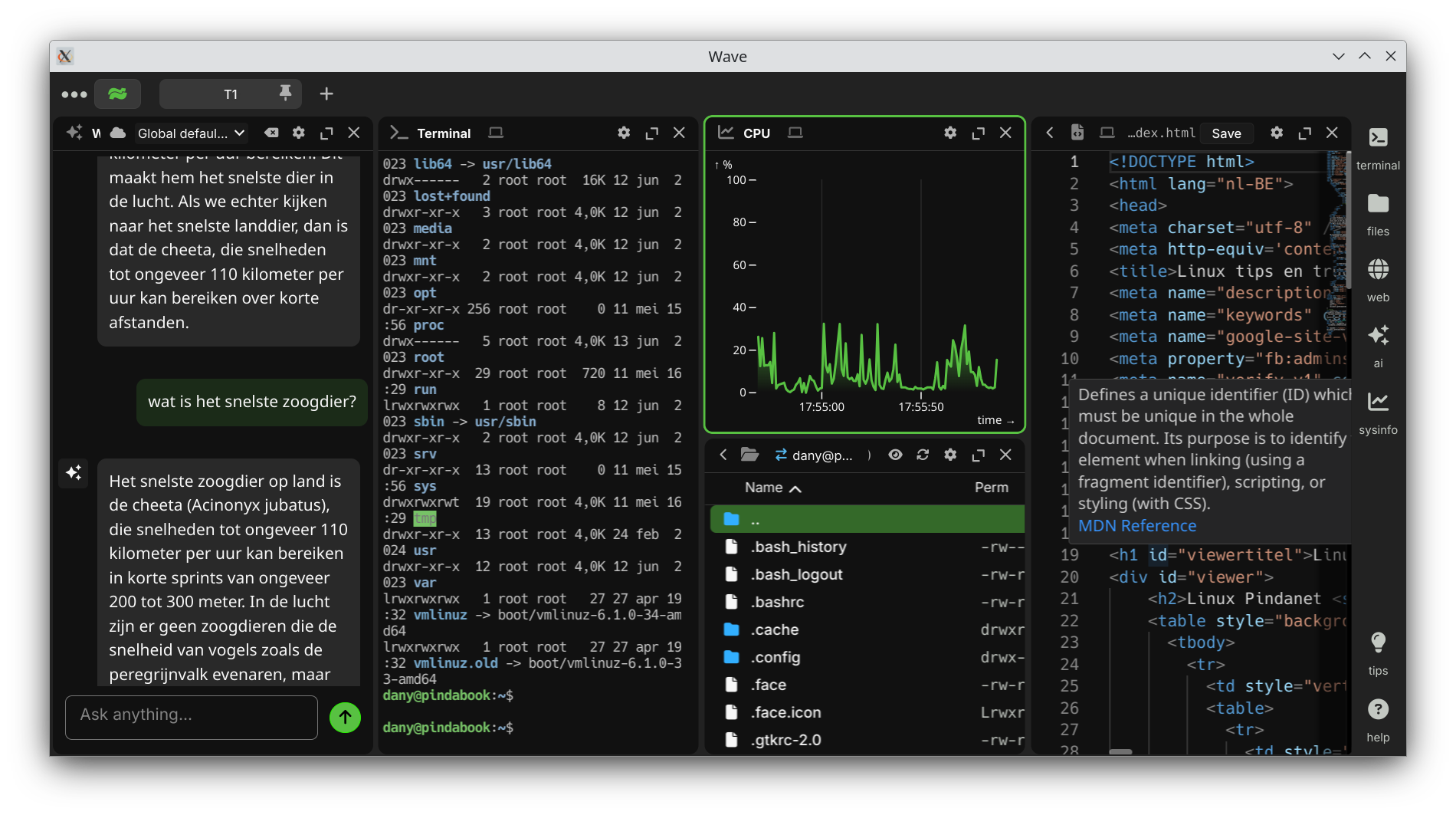Open the .config folder
The height and width of the screenshot is (815, 1456).
coord(867,657)
